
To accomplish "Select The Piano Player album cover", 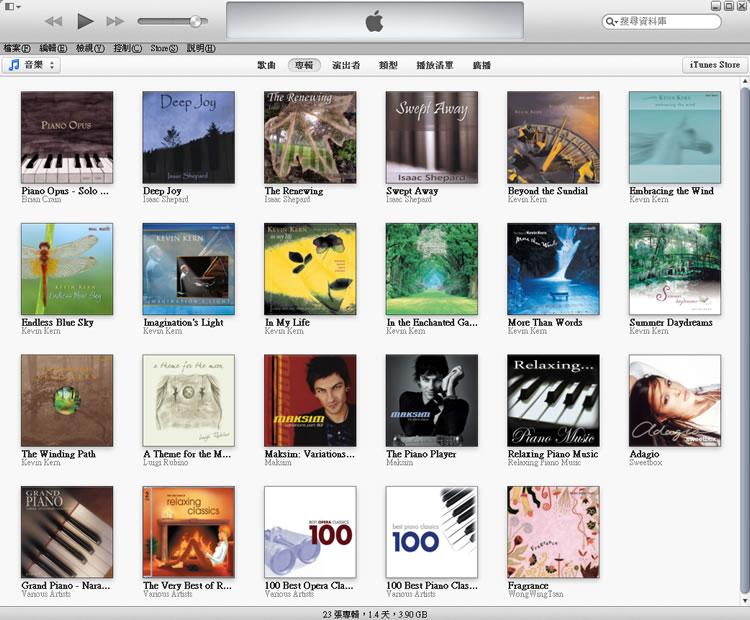I will click(x=432, y=401).
